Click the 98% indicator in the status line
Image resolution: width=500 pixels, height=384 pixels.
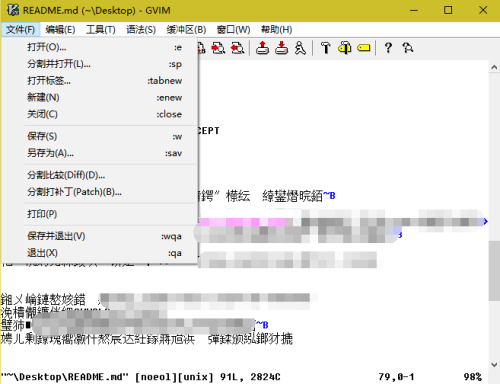(x=472, y=377)
